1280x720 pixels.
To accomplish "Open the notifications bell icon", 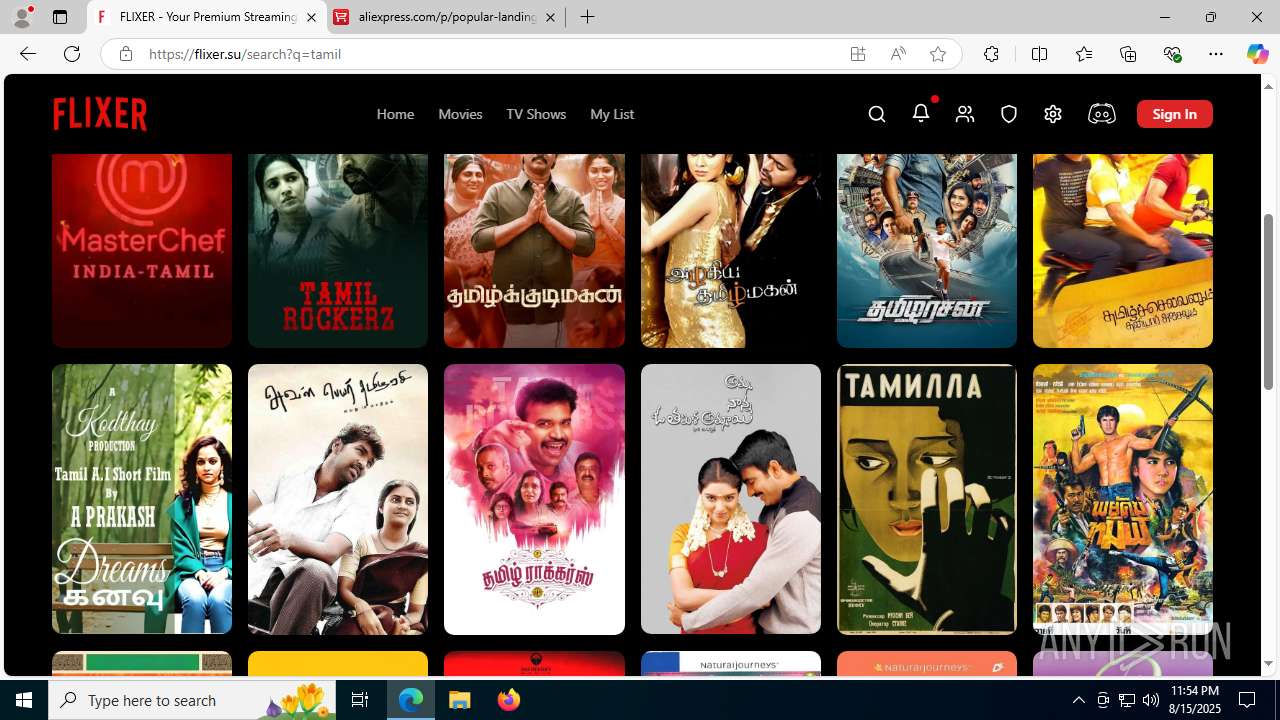I will click(921, 113).
